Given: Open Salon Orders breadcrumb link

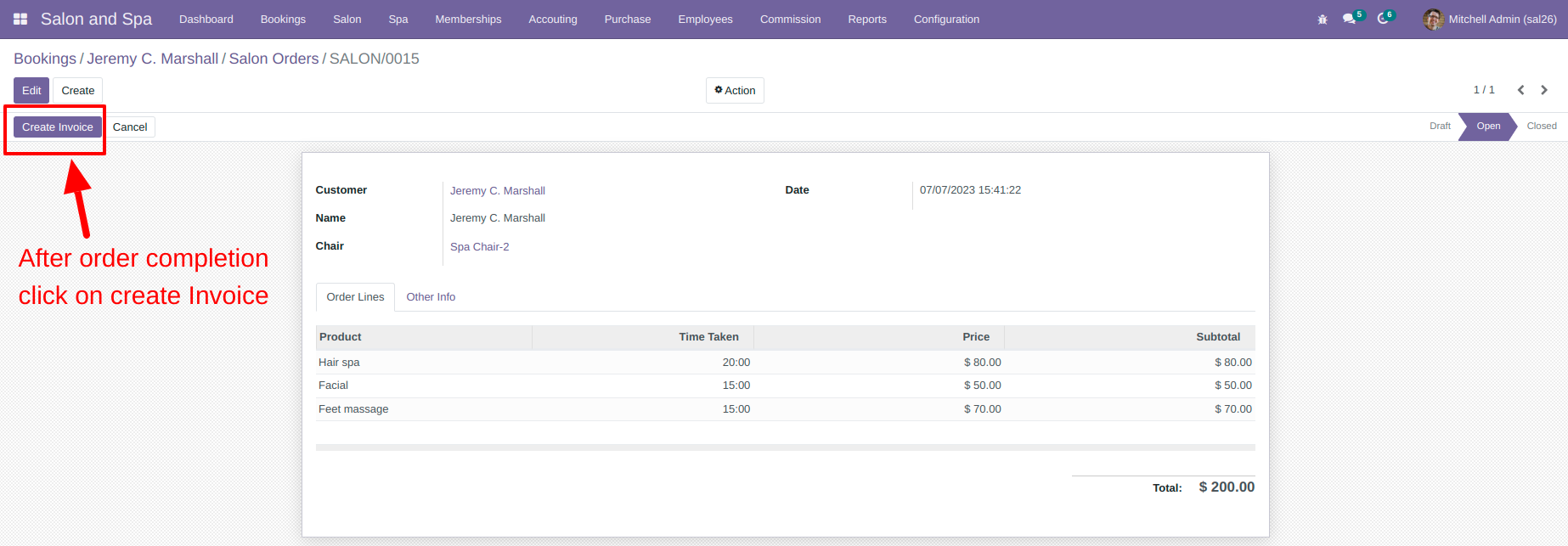Looking at the screenshot, I should tap(274, 59).
